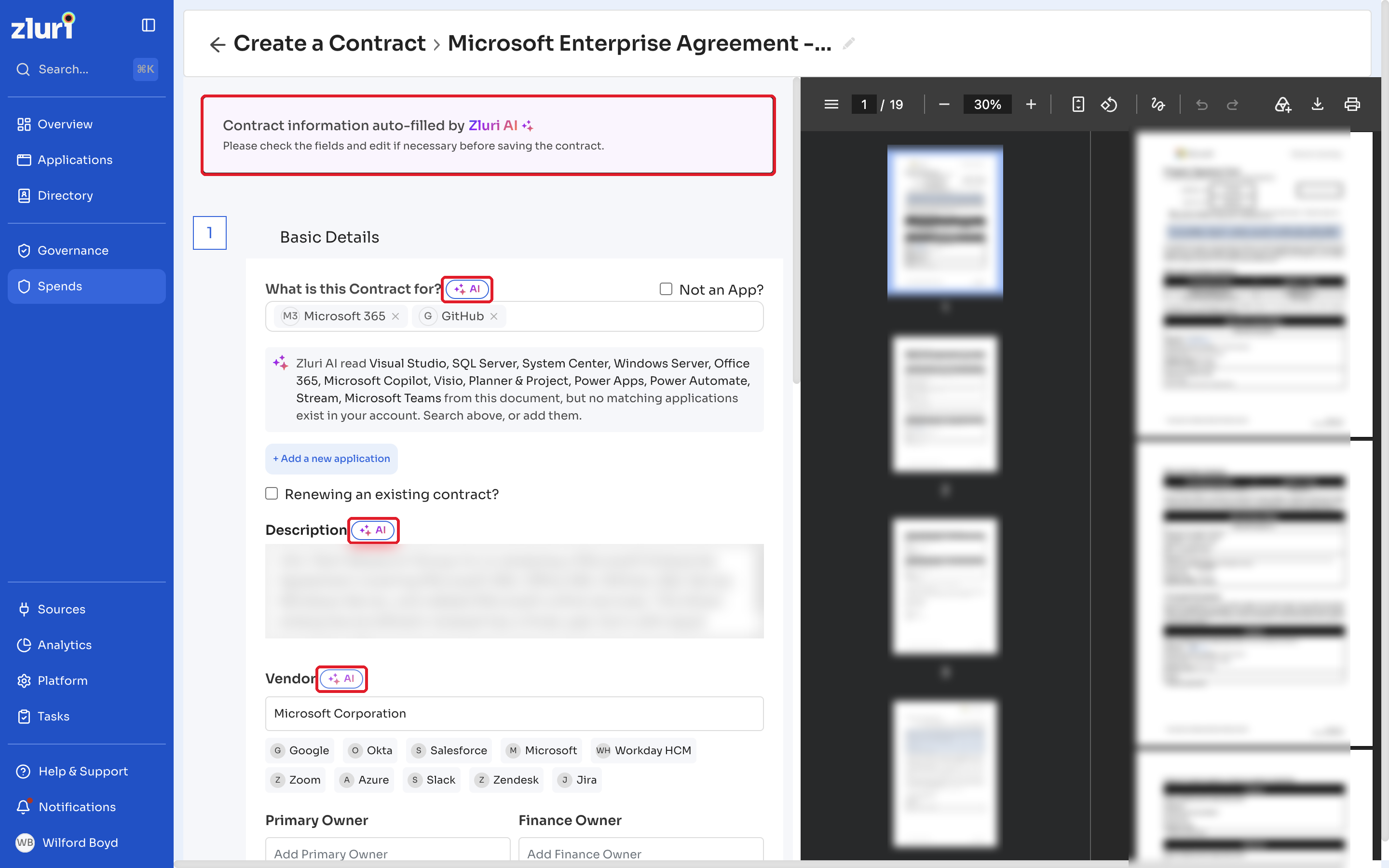Image resolution: width=1389 pixels, height=868 pixels.
Task: Select Spends in the sidebar
Action: pos(87,286)
